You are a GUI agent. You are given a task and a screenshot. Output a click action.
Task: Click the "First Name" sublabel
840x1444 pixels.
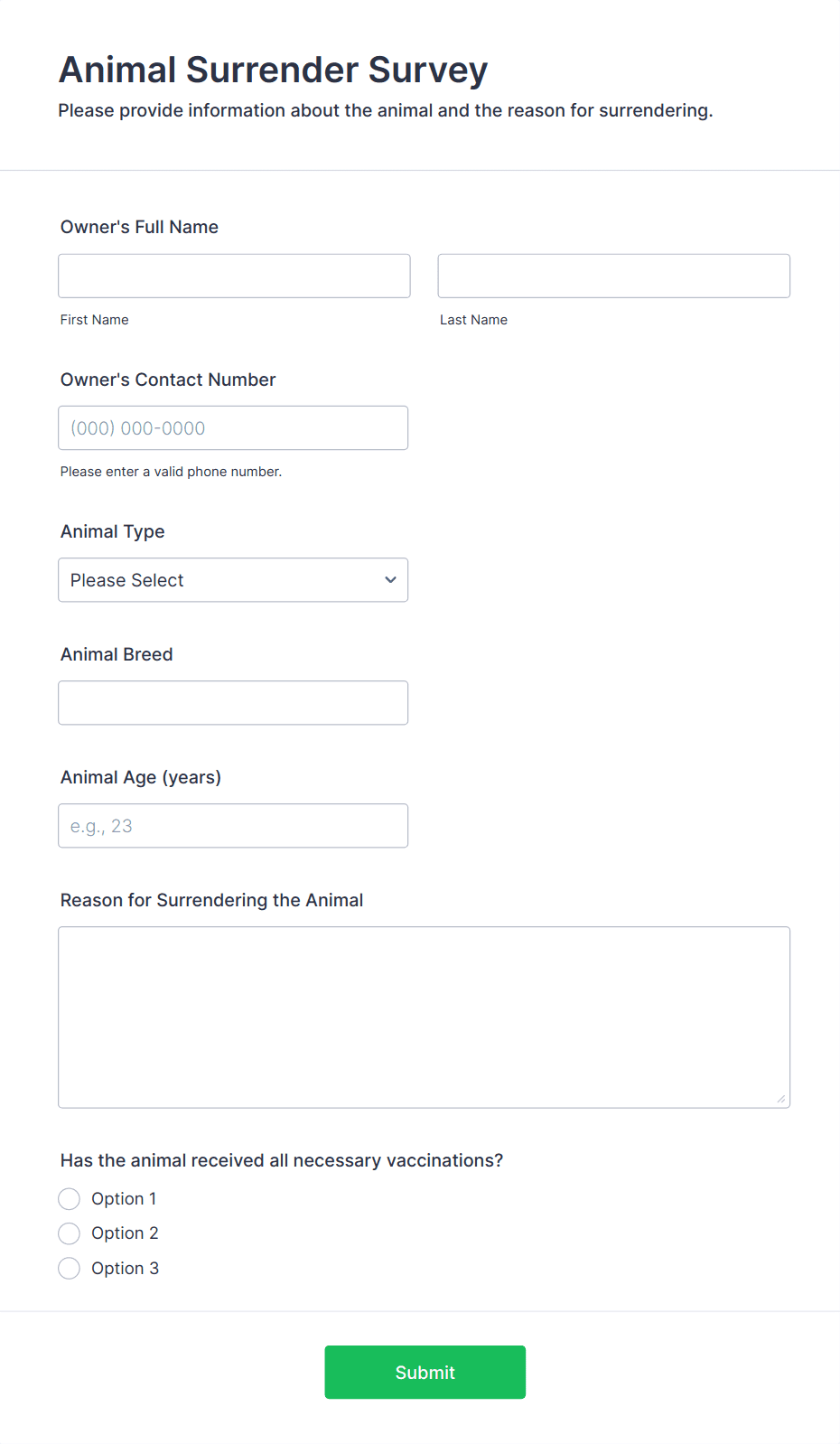[95, 320]
